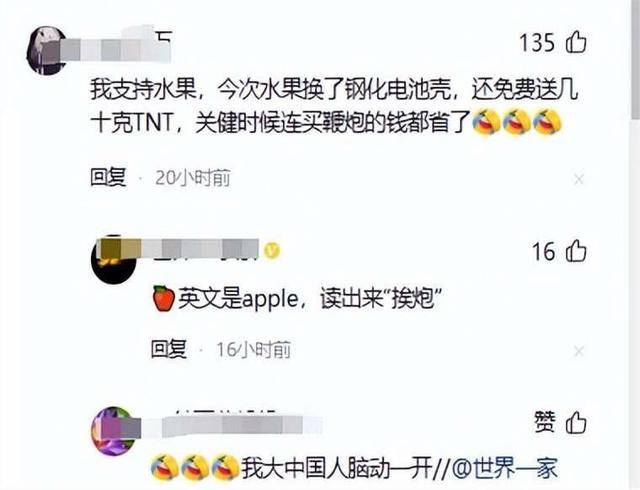
Task: Tap thumbs-up next to 赞 label
Action: (x=576, y=423)
